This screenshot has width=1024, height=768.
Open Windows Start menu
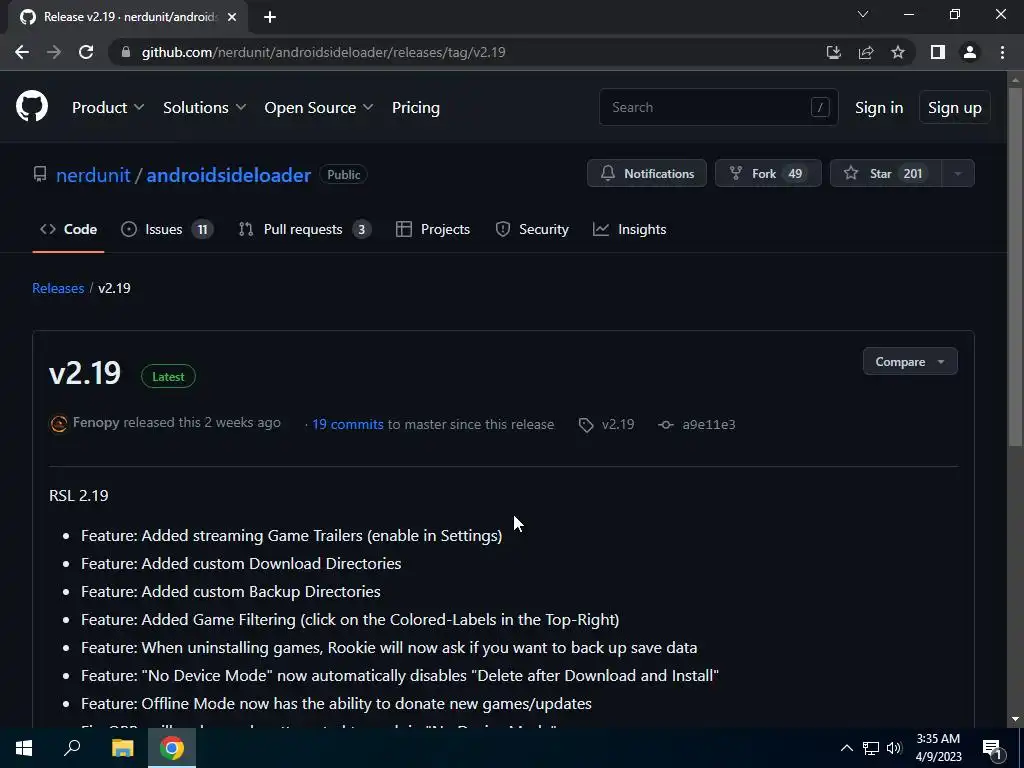pyautogui.click(x=24, y=748)
